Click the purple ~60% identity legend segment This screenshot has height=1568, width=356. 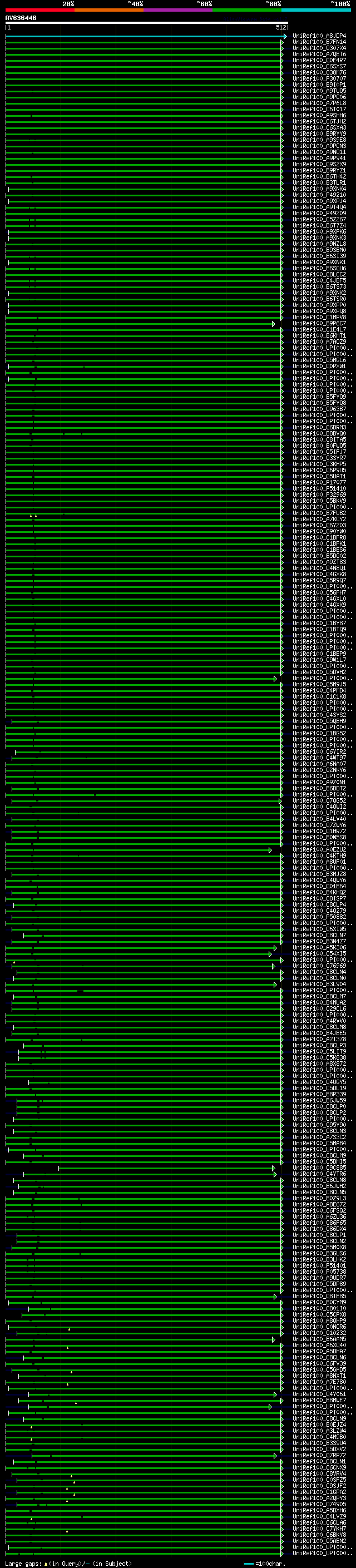click(179, 10)
